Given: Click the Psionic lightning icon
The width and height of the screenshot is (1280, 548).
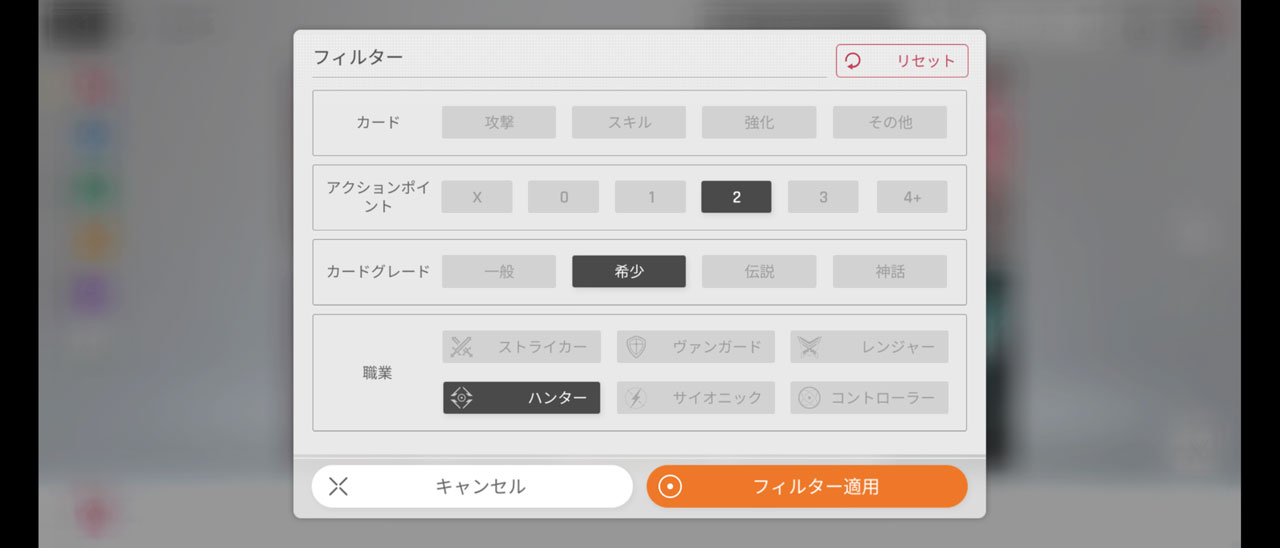Looking at the screenshot, I should coord(636,398).
